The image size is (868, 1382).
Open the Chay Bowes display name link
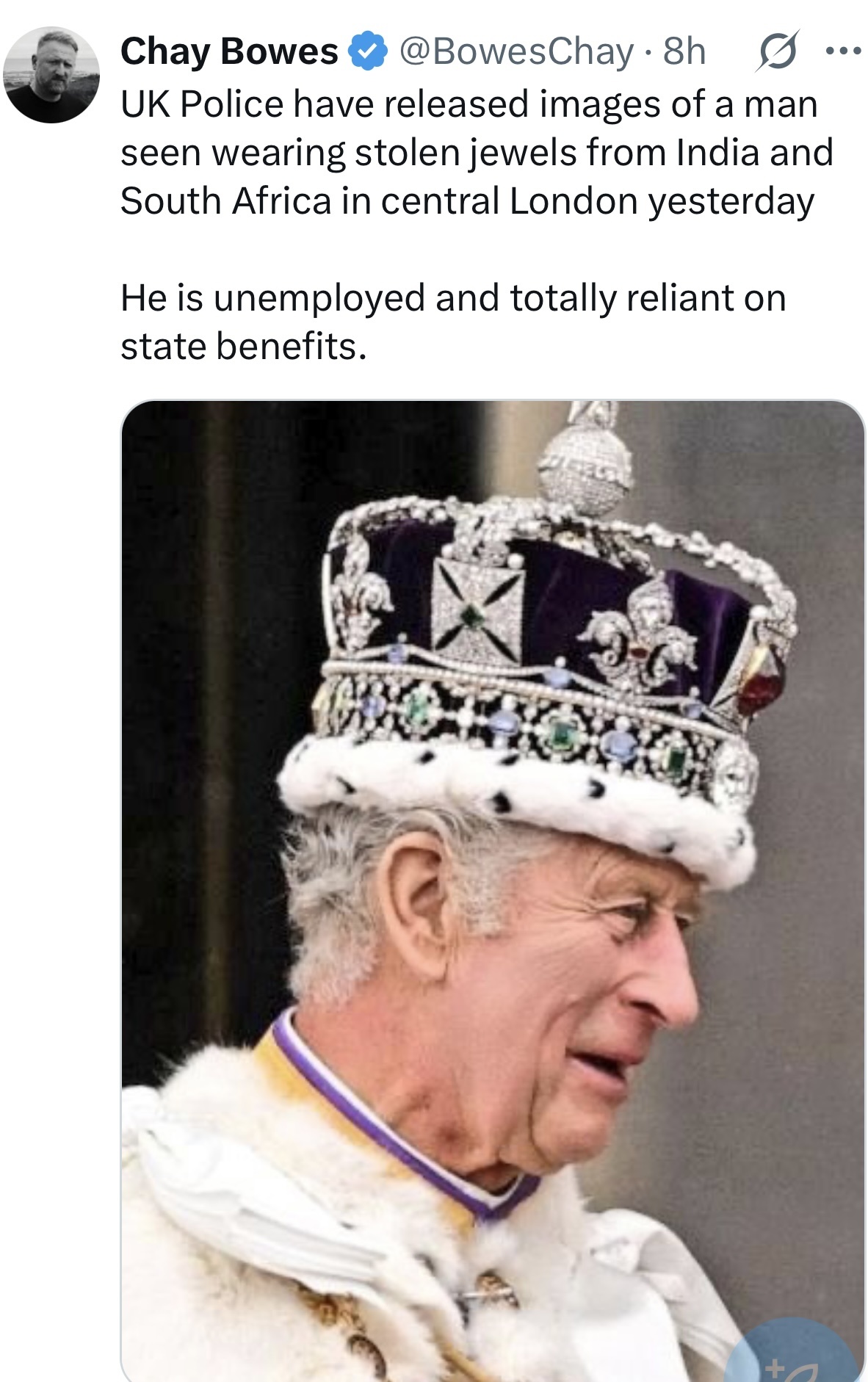pos(229,51)
